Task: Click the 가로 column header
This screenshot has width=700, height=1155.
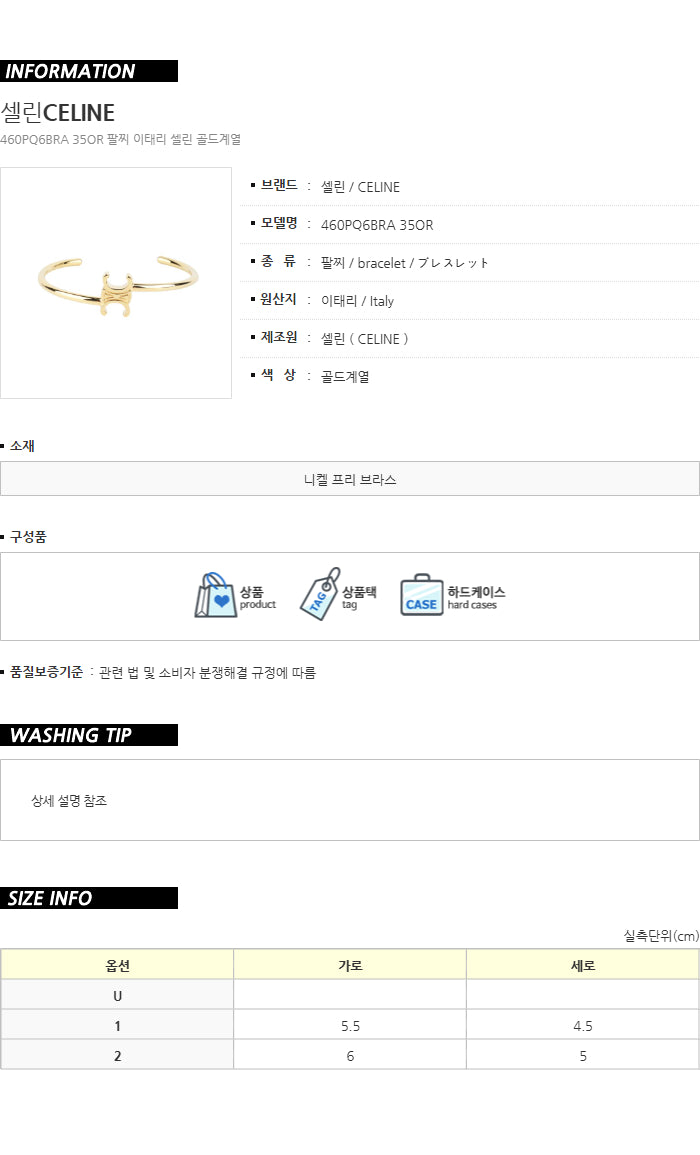Action: pyautogui.click(x=350, y=965)
